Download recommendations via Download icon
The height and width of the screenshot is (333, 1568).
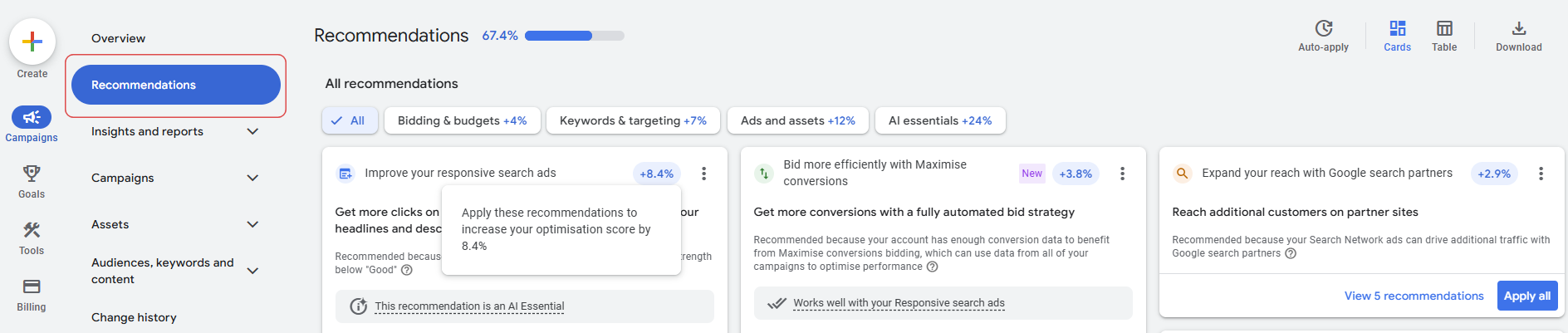click(1519, 28)
